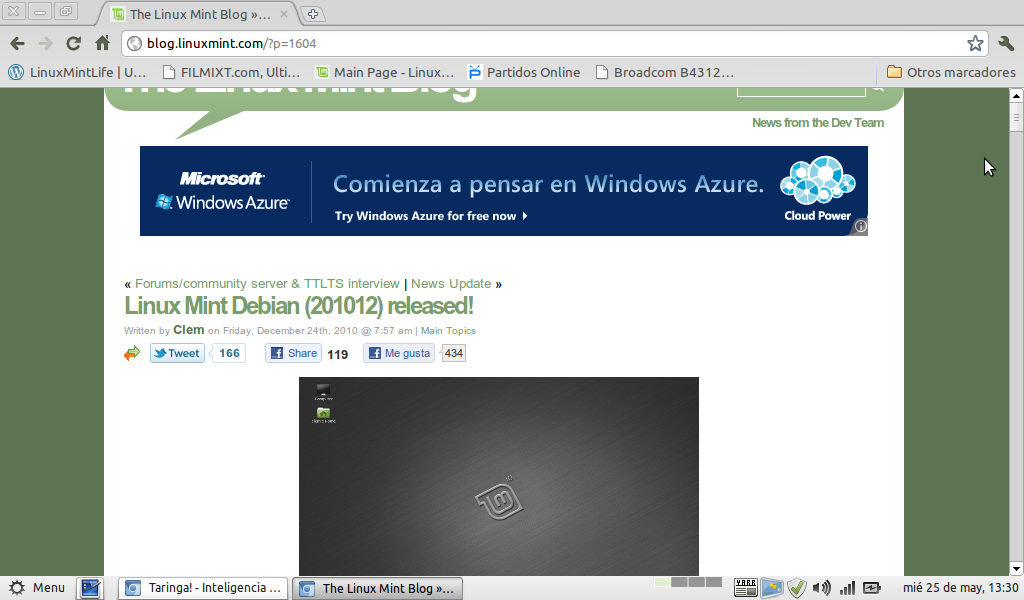
Task: Click the Me gusta count 434
Action: (x=454, y=353)
